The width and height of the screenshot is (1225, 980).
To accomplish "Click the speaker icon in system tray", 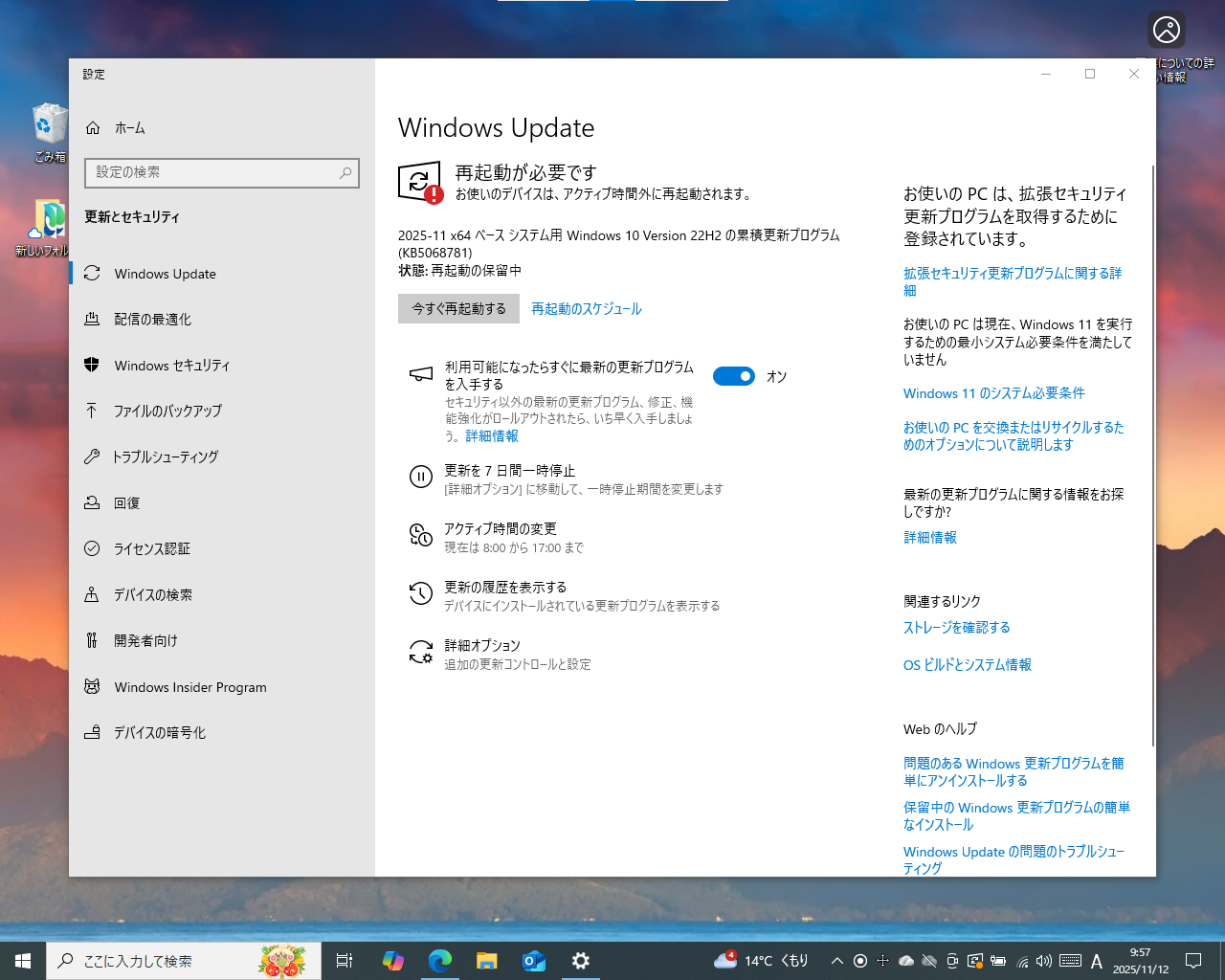I will click(x=1045, y=960).
